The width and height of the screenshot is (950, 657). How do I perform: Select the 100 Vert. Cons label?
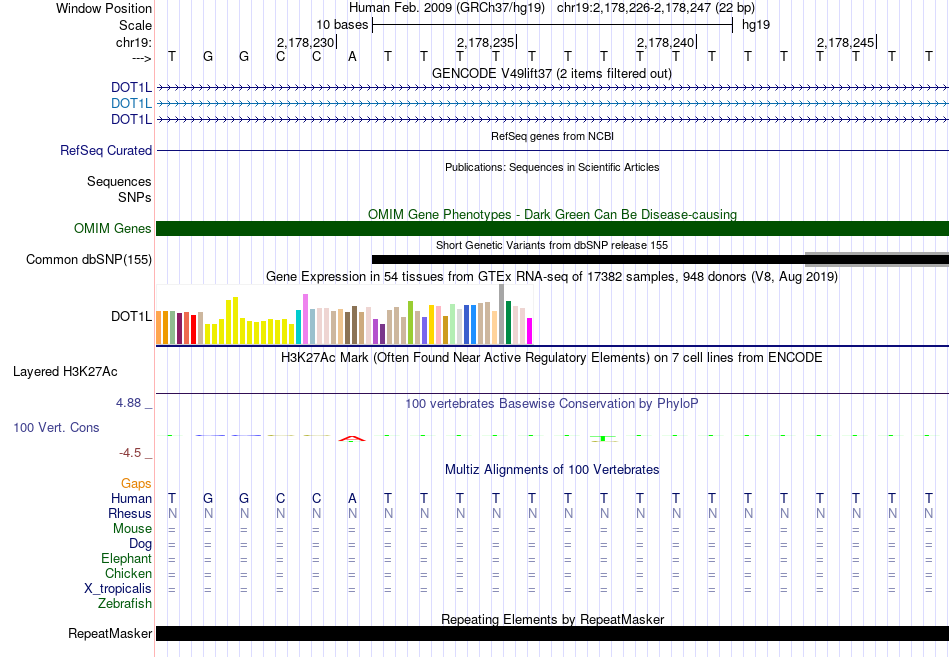56,428
